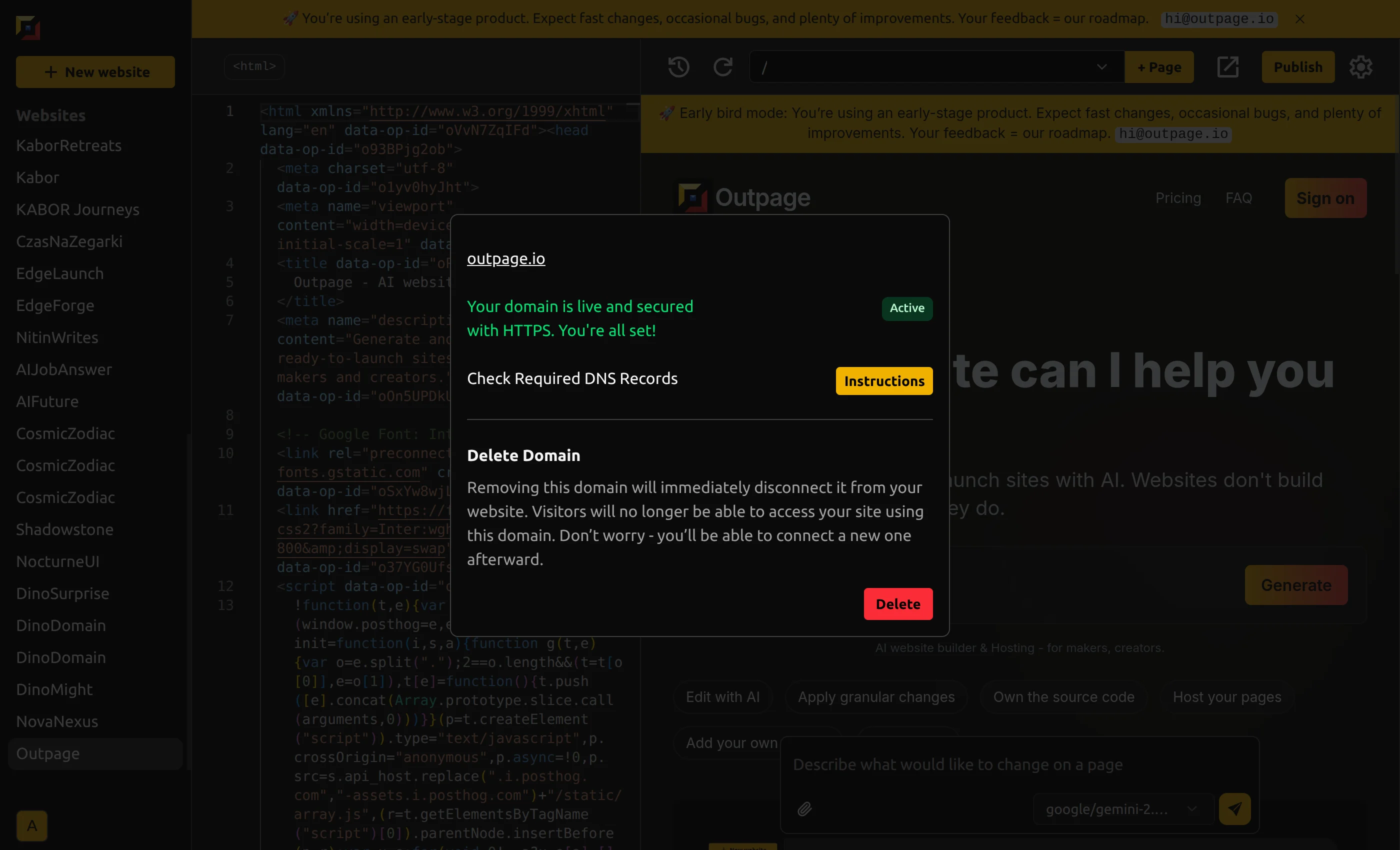This screenshot has height=850, width=1400.
Task: Click Outpage logo in sidebar top
Action: (x=28, y=27)
